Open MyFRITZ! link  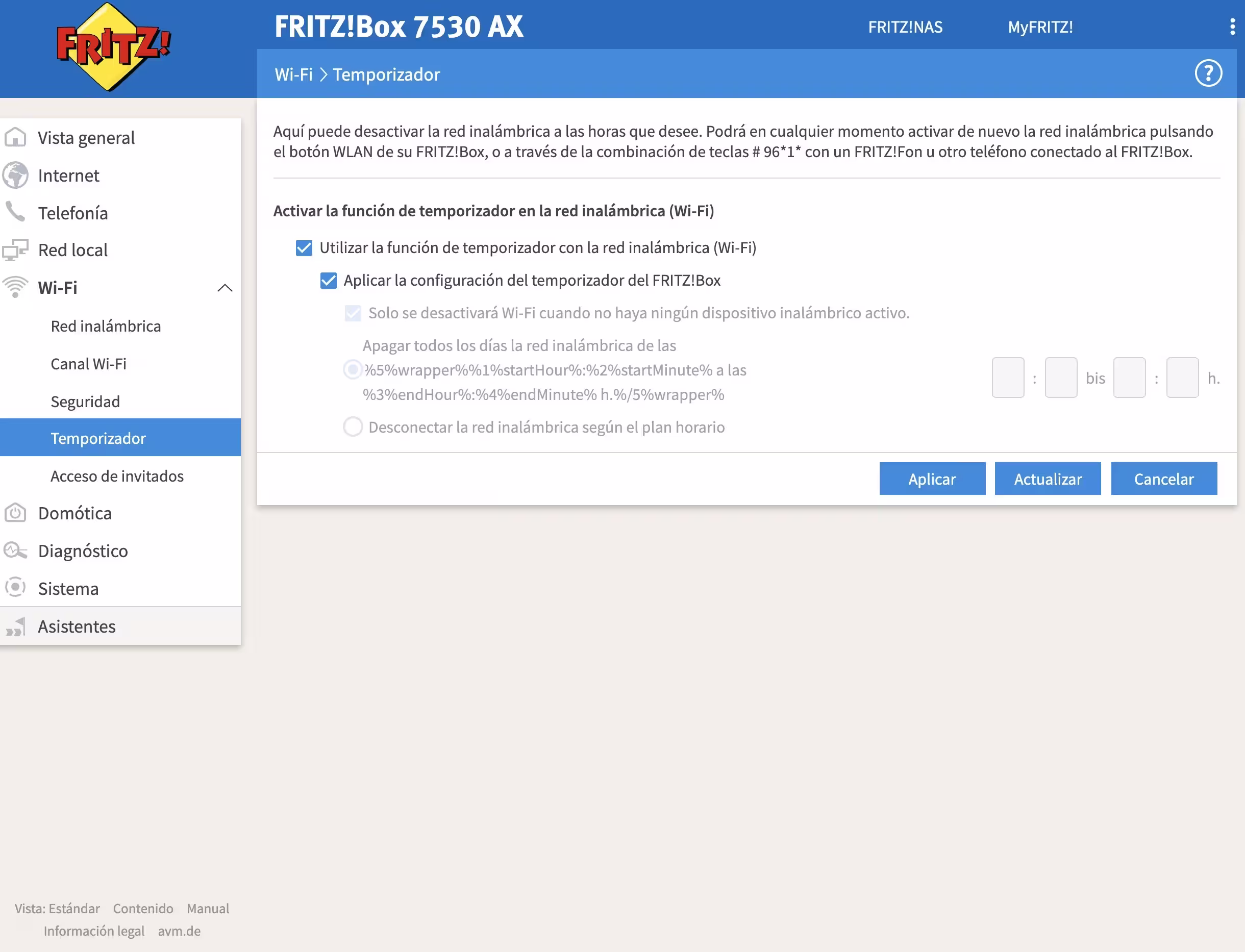click(1040, 27)
